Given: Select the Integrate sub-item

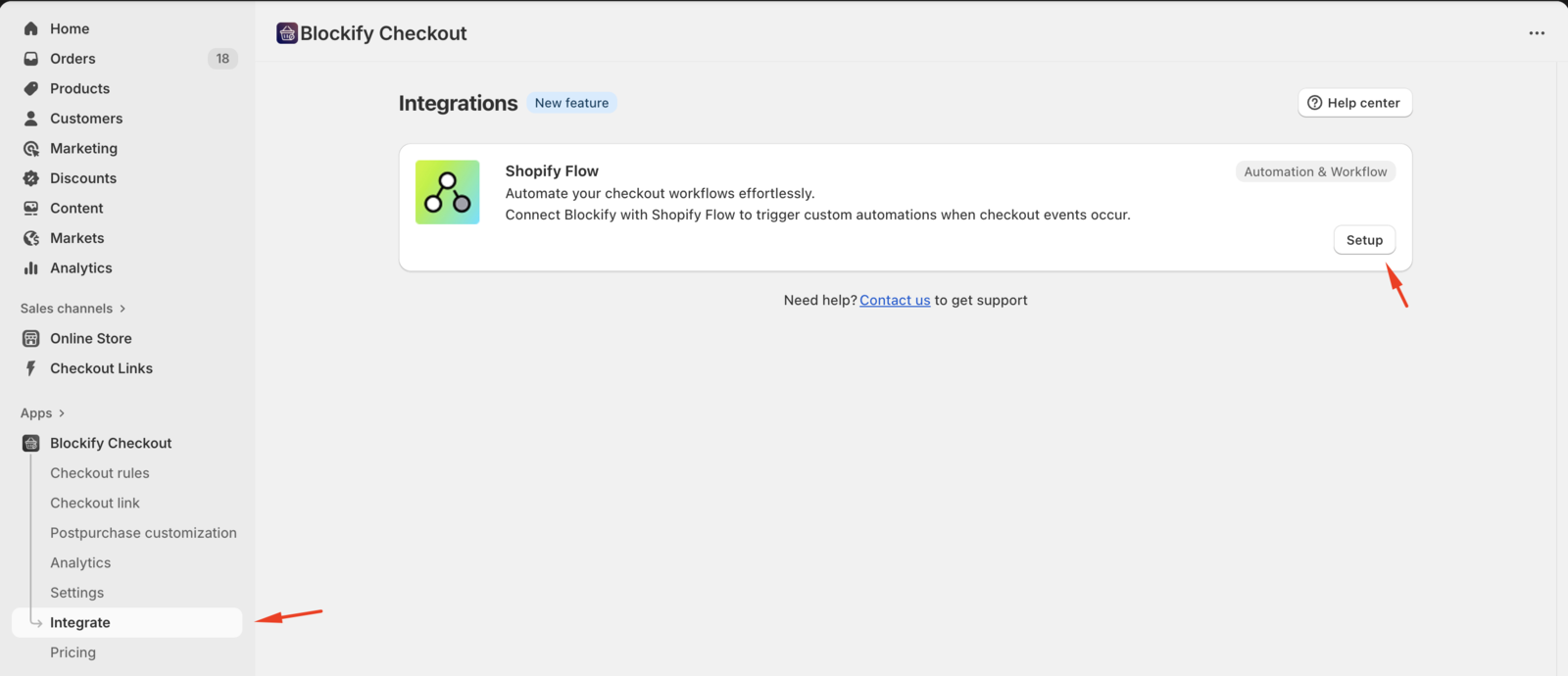Looking at the screenshot, I should click(127, 623).
